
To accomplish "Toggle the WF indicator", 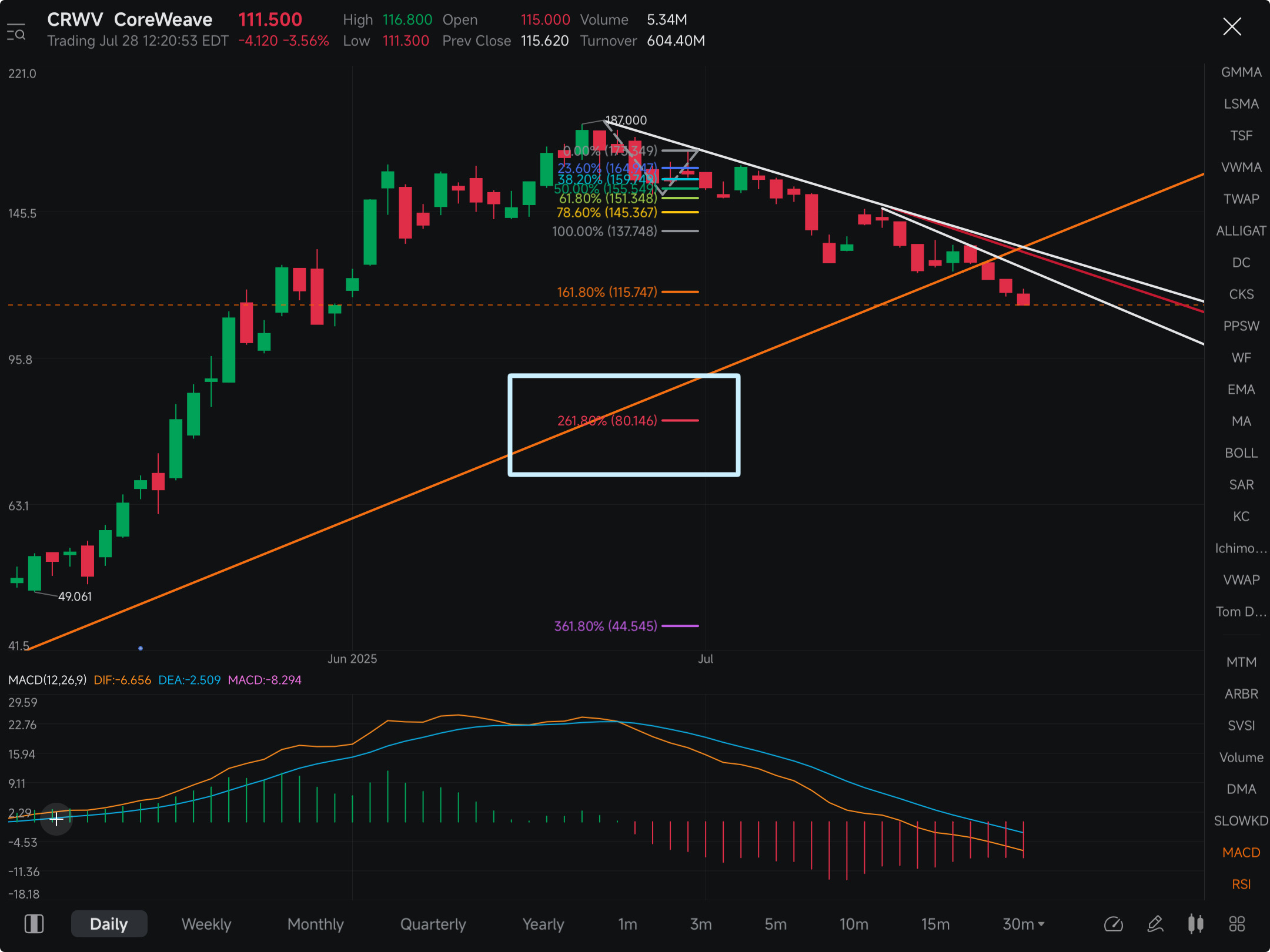I will (x=1241, y=358).
